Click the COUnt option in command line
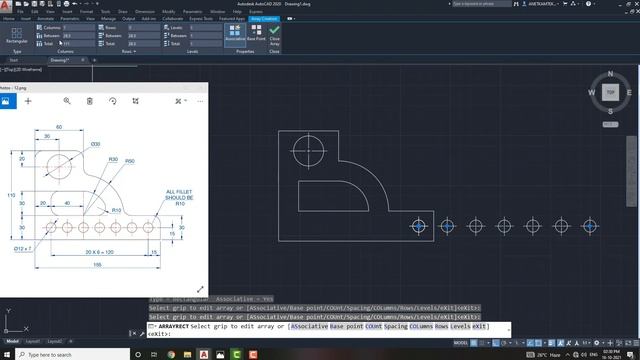 (373, 326)
